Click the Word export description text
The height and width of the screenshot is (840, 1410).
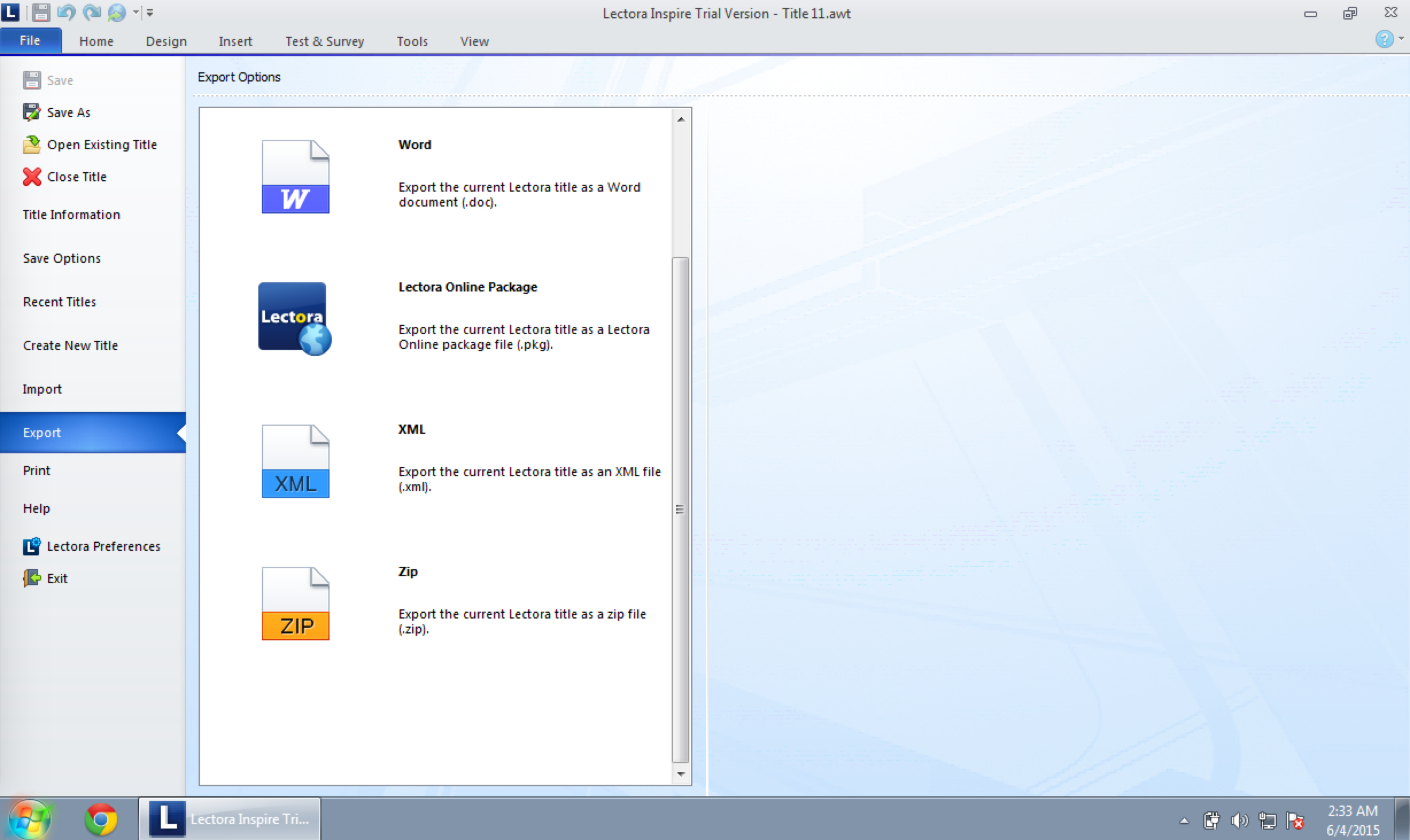tap(520, 195)
